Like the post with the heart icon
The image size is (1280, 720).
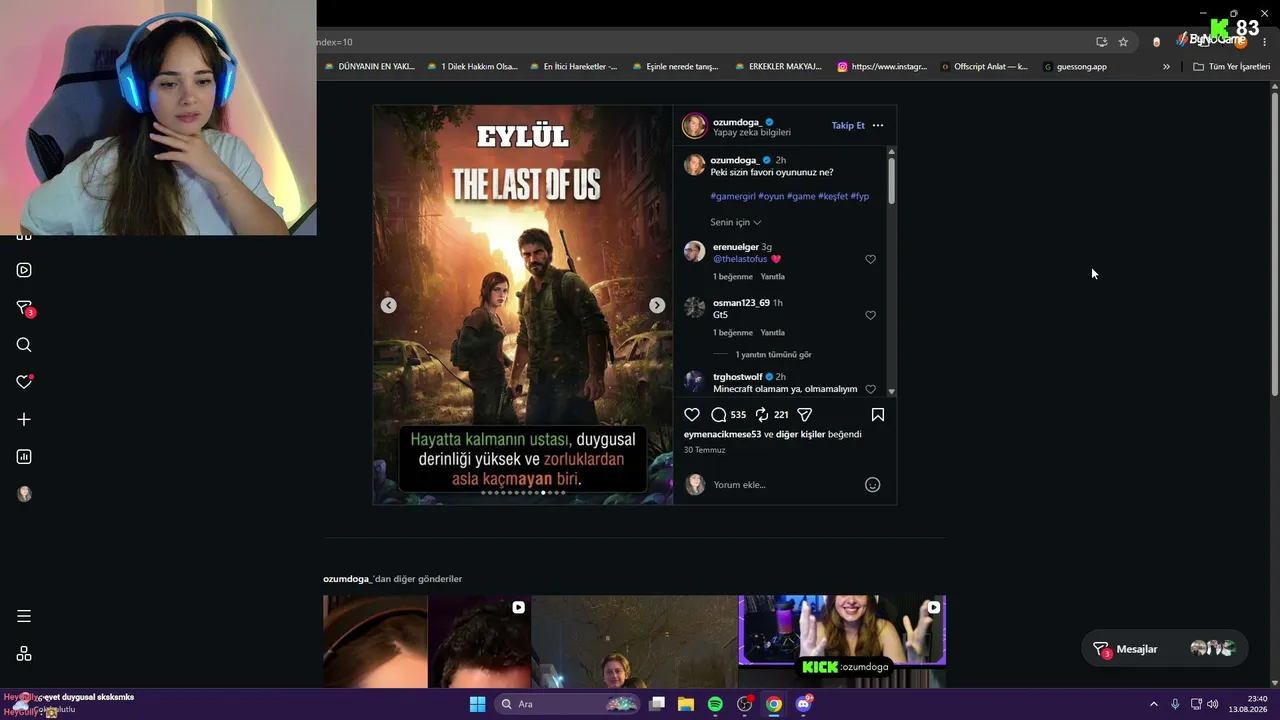click(x=692, y=414)
